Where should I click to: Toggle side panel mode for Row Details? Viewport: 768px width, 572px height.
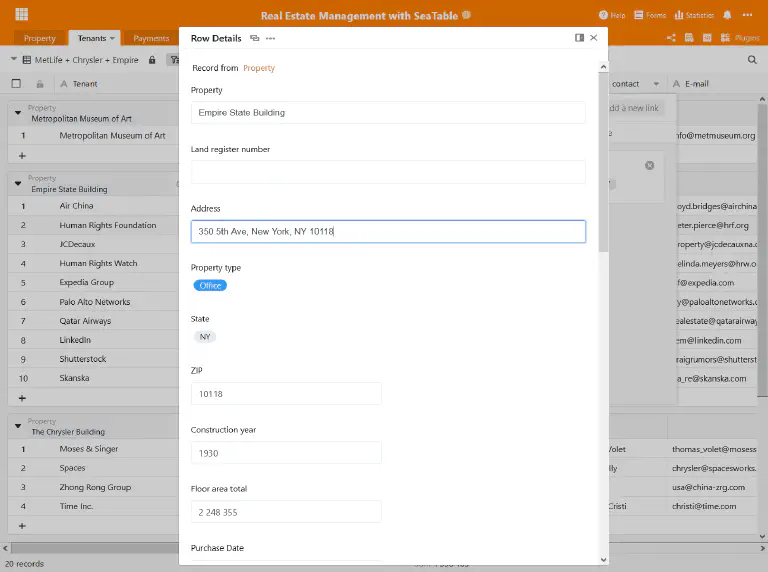pos(579,38)
